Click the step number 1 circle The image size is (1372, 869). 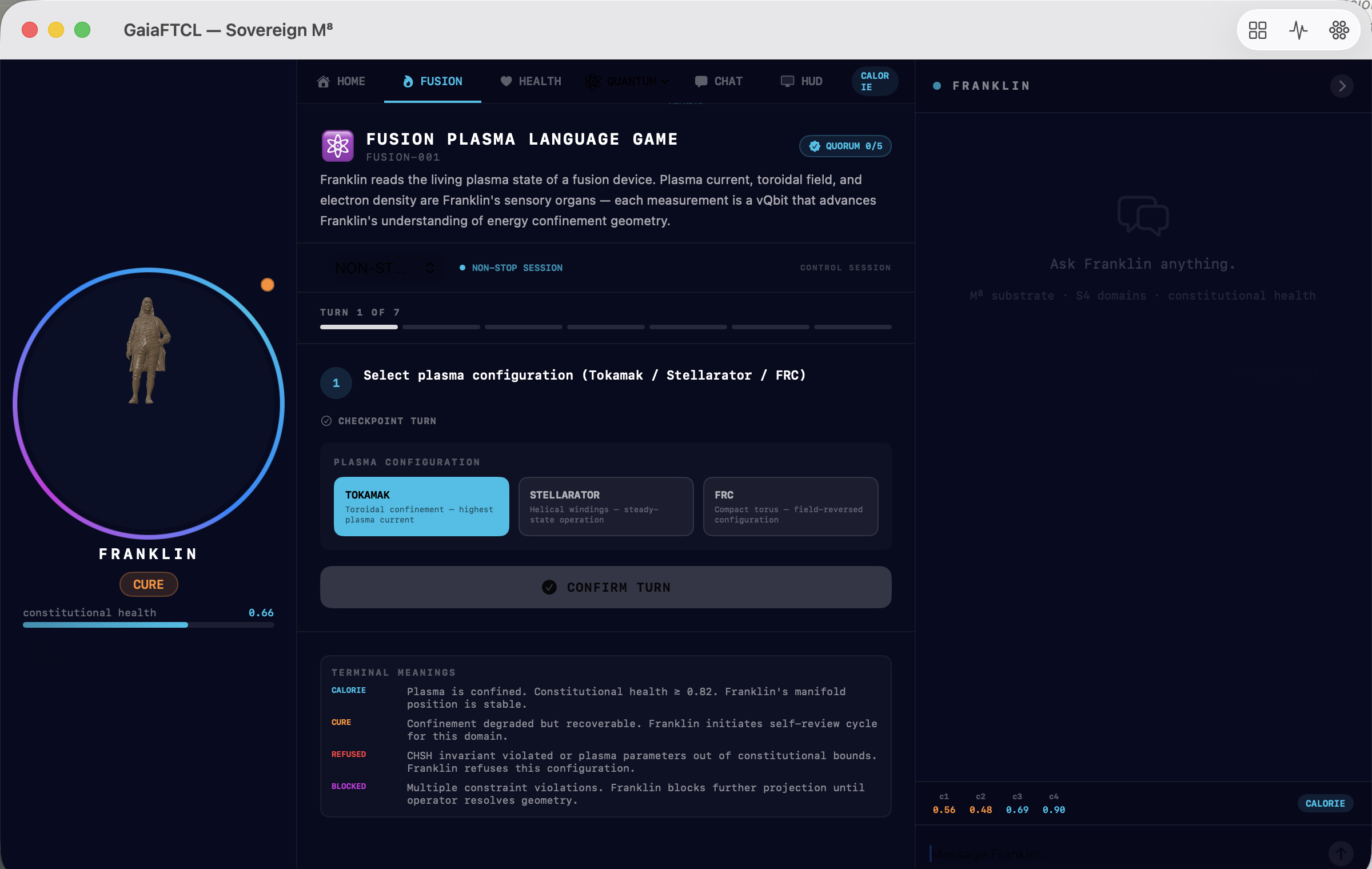[336, 383]
